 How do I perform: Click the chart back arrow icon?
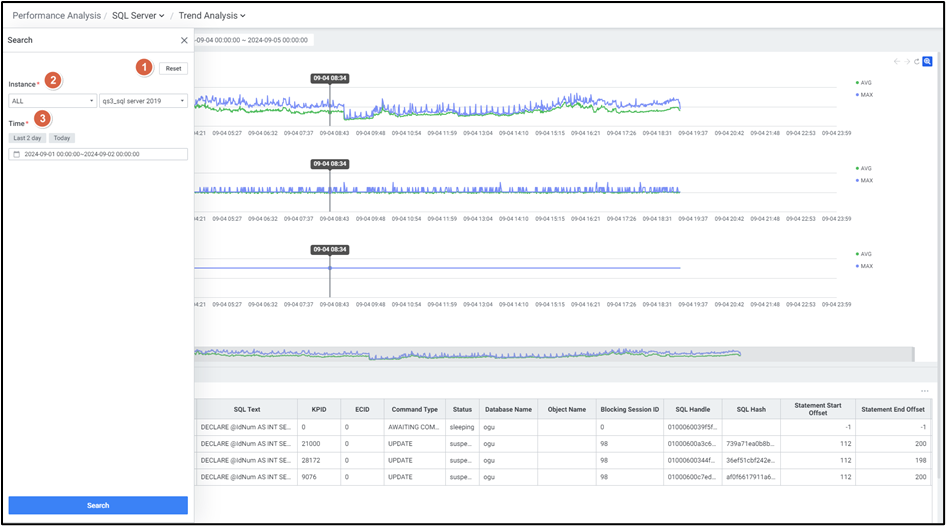point(897,61)
